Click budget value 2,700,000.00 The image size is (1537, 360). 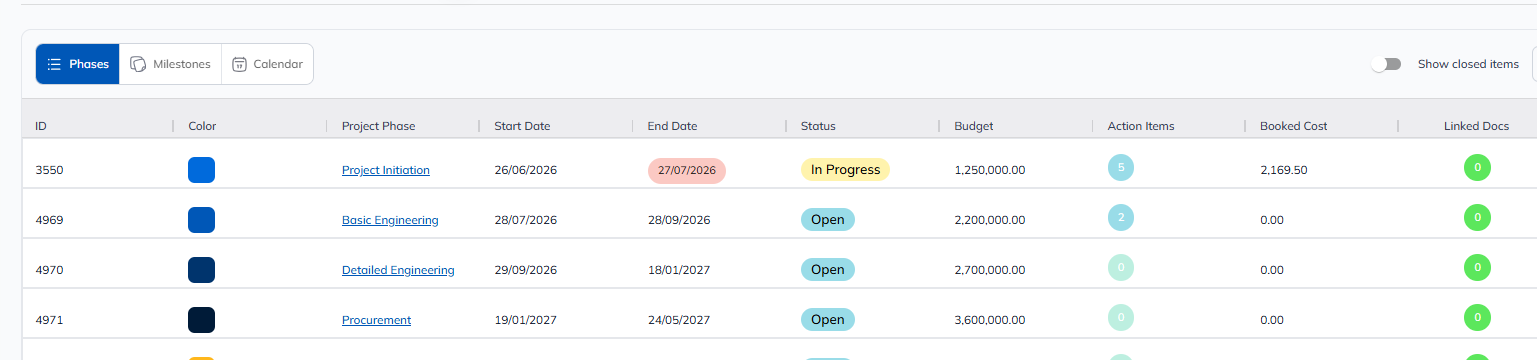[990, 270]
